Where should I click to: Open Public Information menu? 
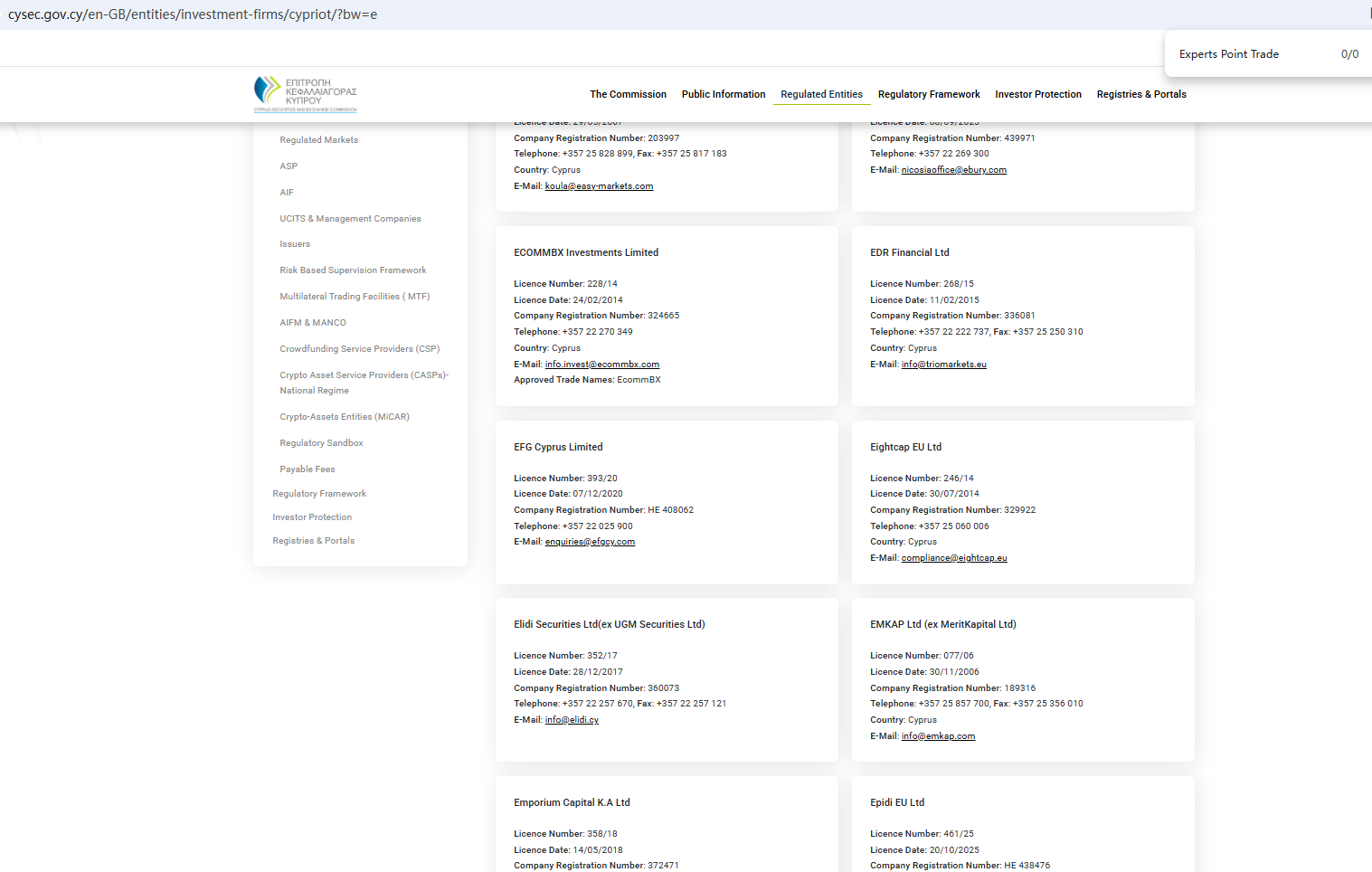(723, 94)
